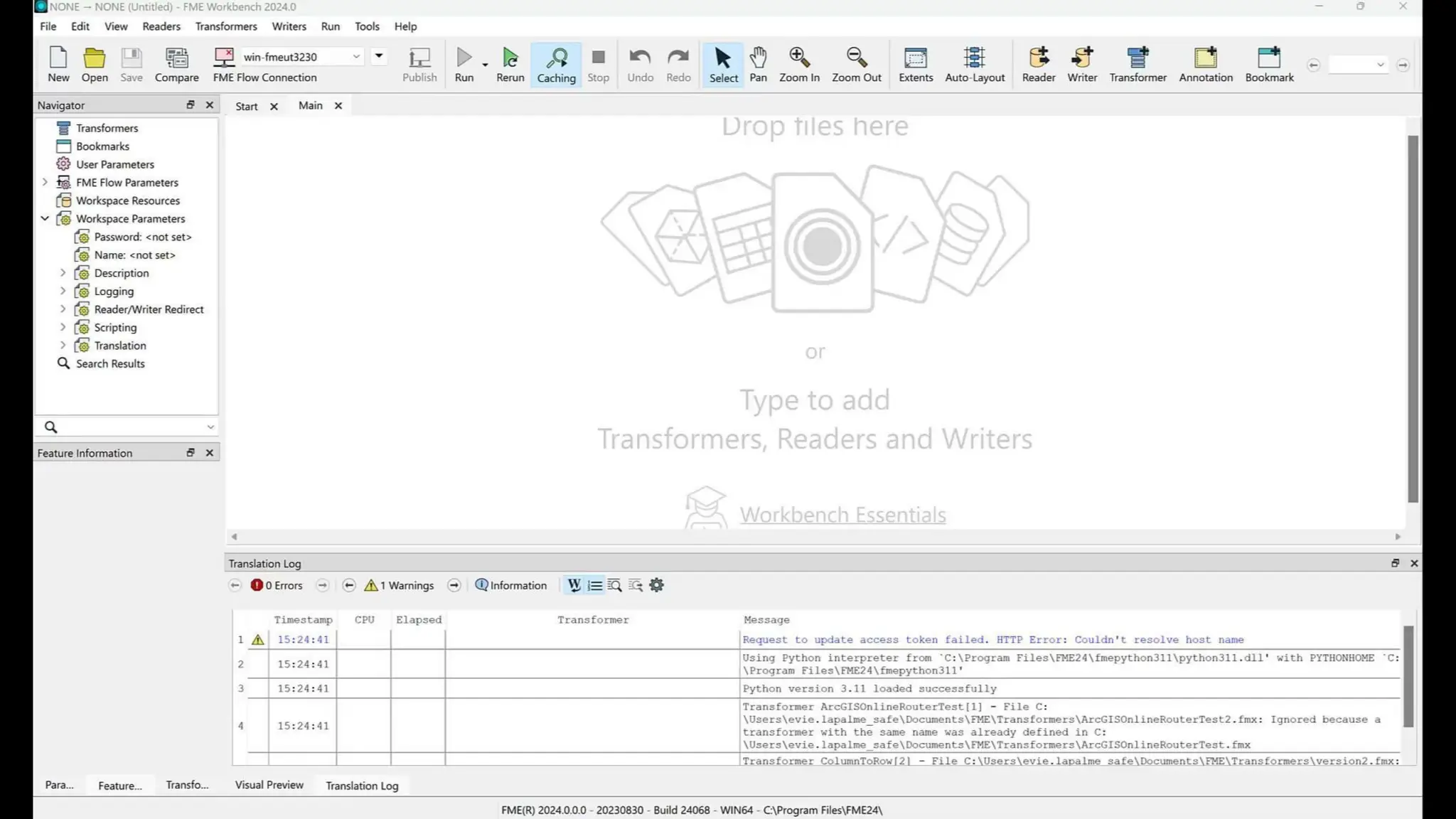This screenshot has height=819, width=1456.
Task: Switch to the Visual Preview tab
Action: coord(269,785)
